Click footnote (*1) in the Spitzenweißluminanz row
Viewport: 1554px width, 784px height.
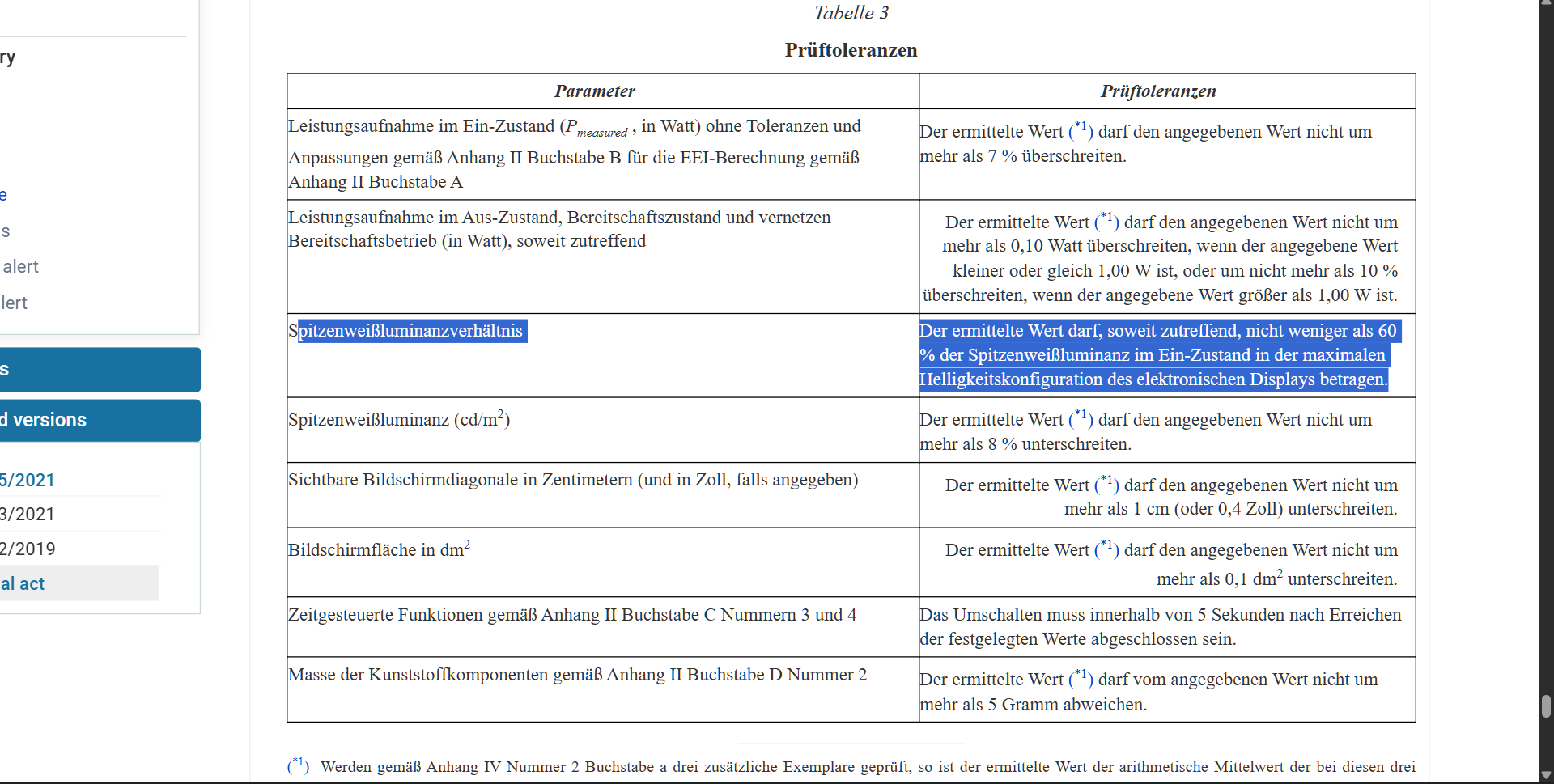point(1080,415)
